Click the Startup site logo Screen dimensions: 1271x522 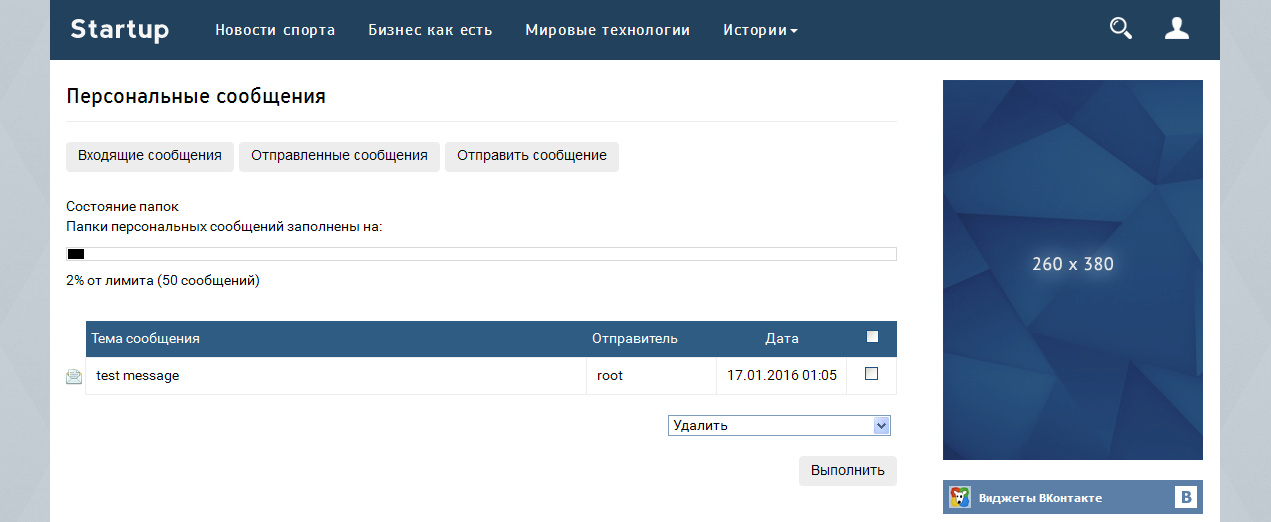(120, 30)
